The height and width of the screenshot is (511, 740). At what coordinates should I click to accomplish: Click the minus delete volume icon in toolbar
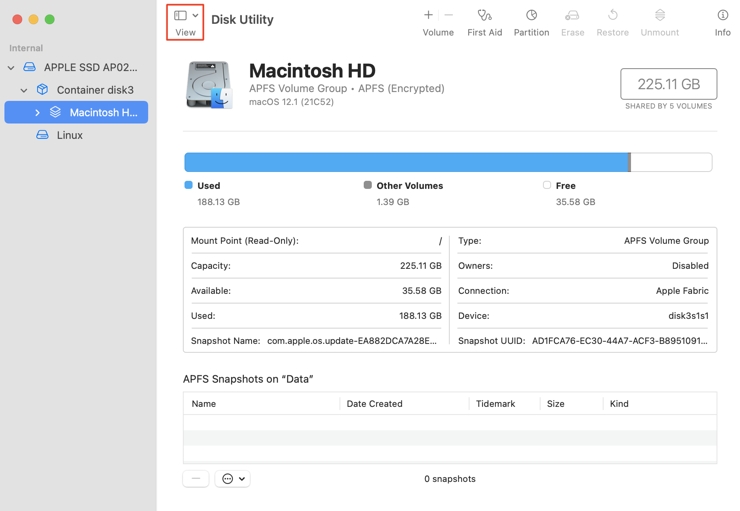449,15
